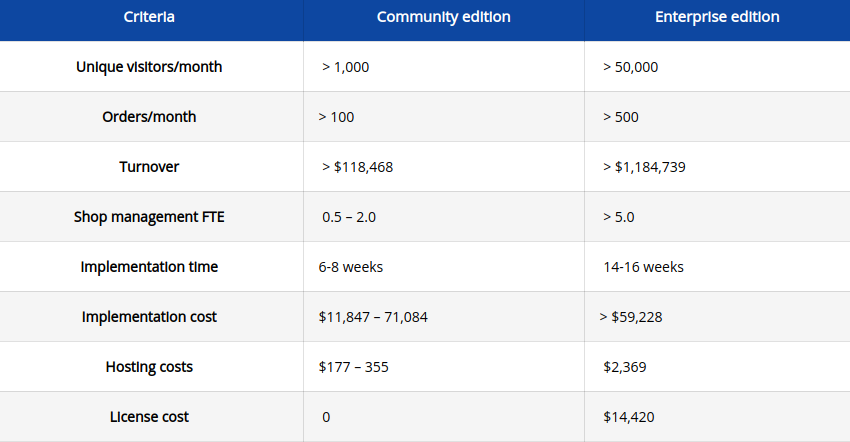
Task: Click the Turnover row label
Action: click(149, 167)
